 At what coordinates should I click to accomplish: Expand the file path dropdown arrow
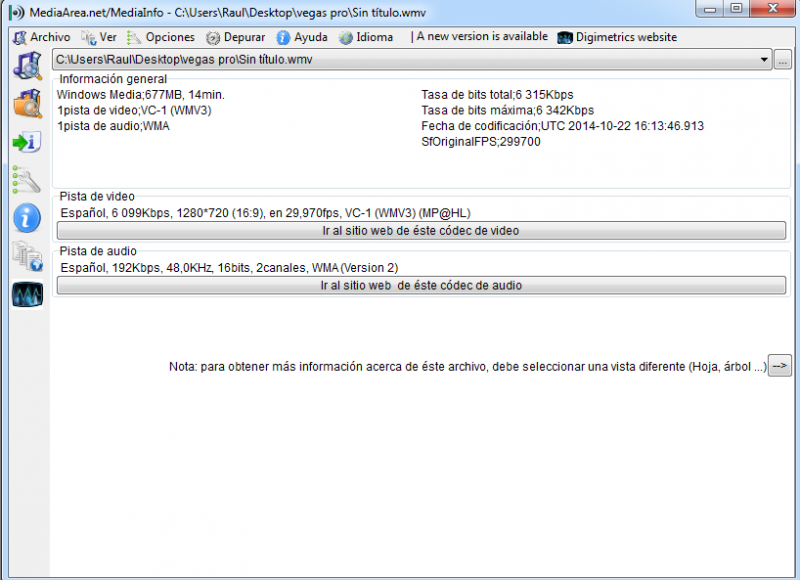pyautogui.click(x=764, y=60)
